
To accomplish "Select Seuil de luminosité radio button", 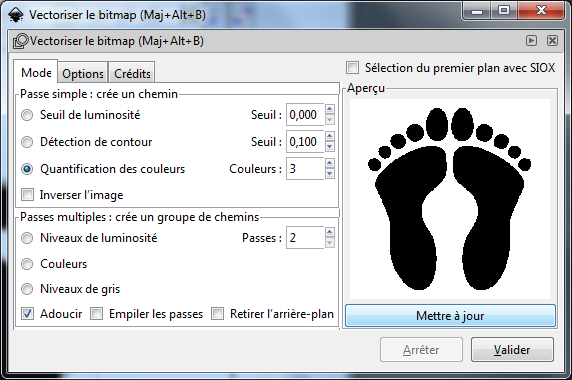I will 27,115.
